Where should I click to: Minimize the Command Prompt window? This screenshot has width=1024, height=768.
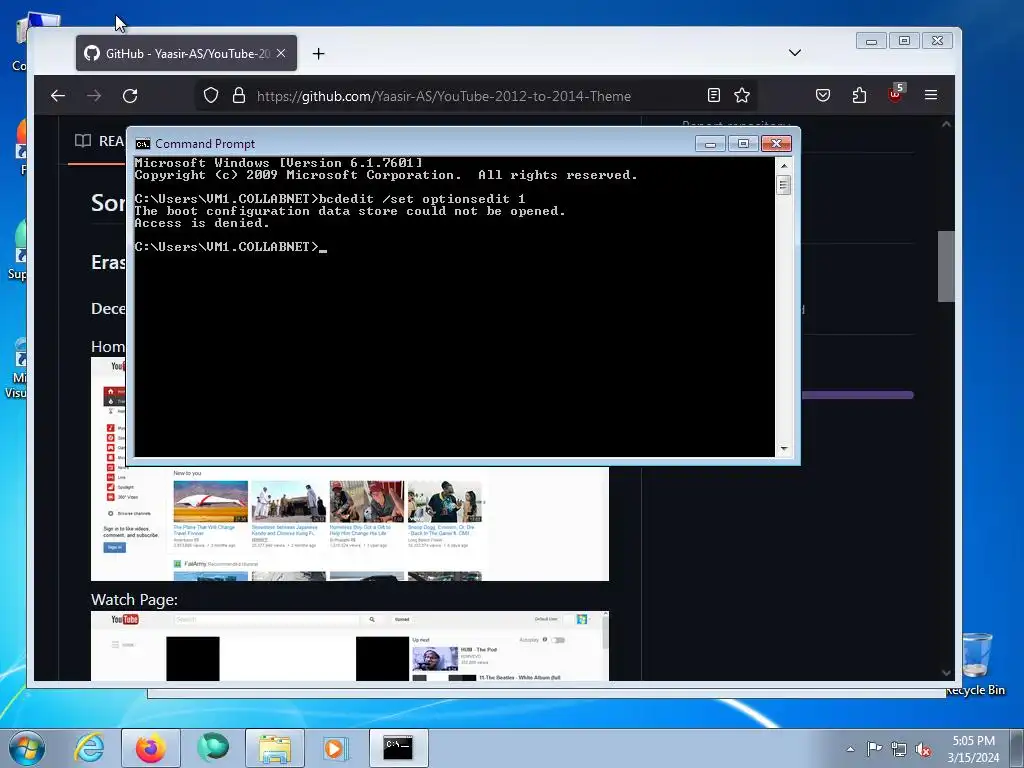click(x=710, y=144)
